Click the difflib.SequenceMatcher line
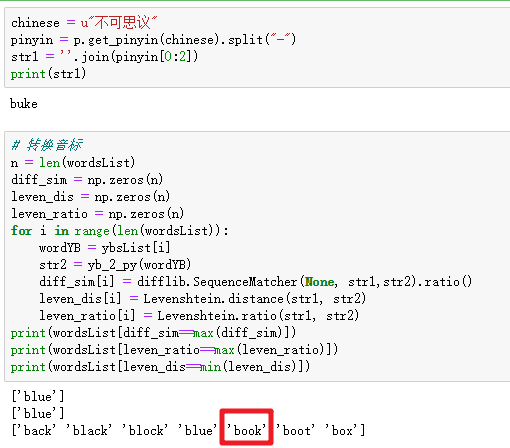The height and width of the screenshot is (448, 510). pyautogui.click(x=256, y=282)
